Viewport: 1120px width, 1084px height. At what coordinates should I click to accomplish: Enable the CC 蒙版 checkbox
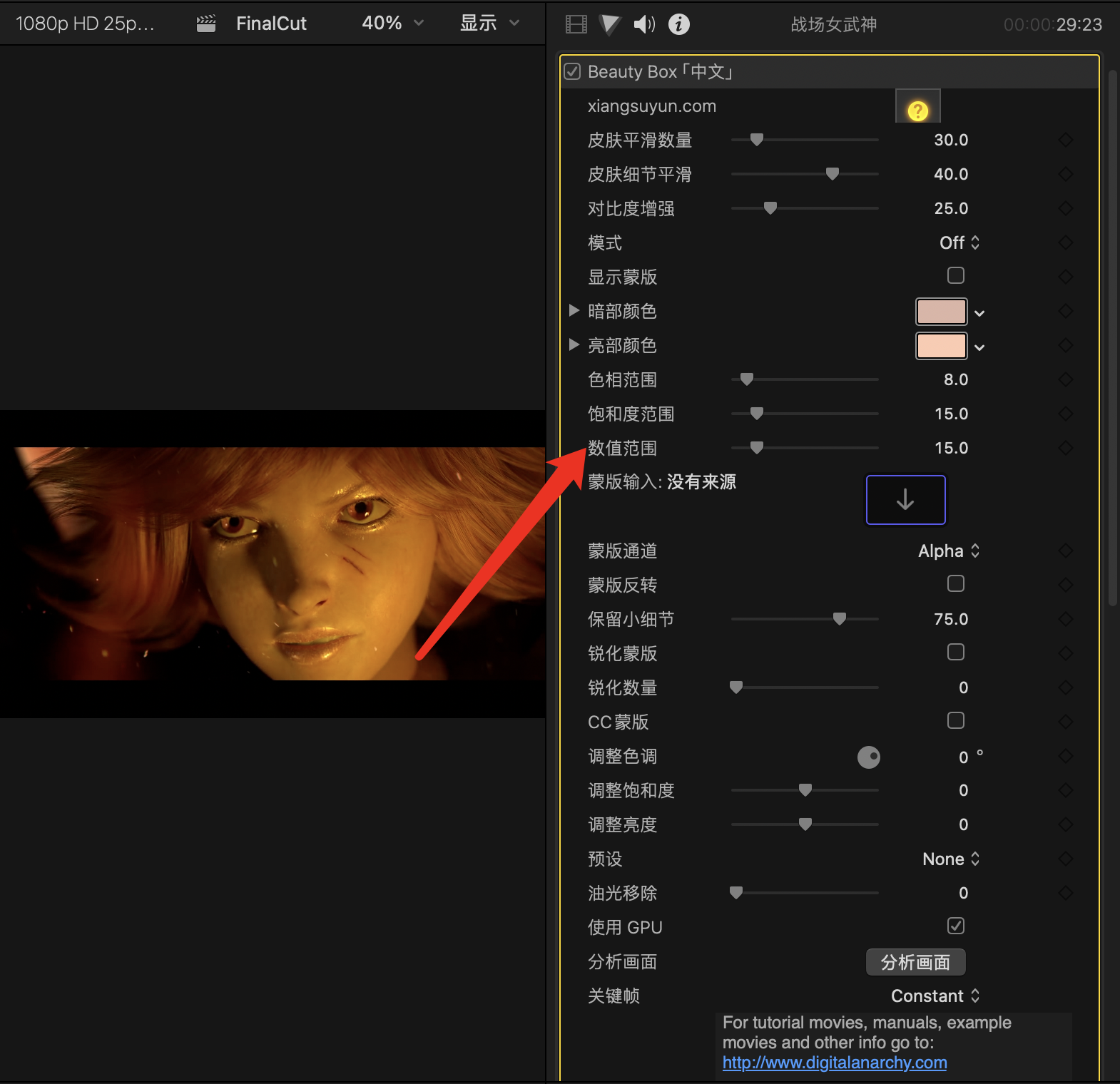[x=956, y=720]
